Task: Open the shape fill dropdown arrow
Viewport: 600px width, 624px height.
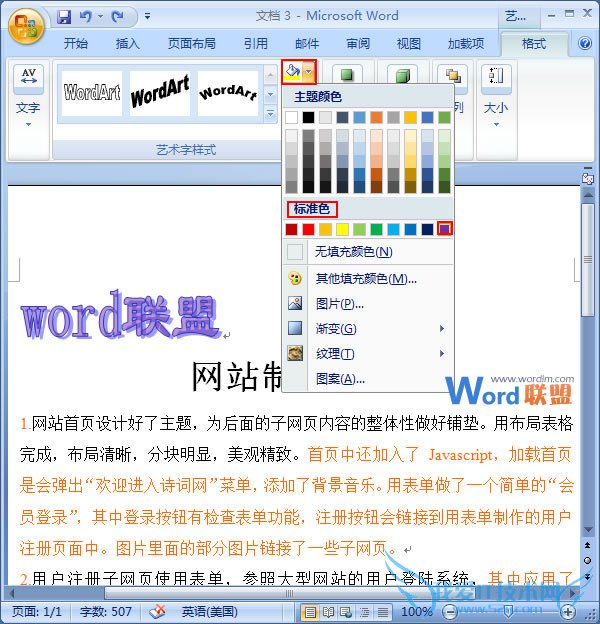Action: coord(309,72)
